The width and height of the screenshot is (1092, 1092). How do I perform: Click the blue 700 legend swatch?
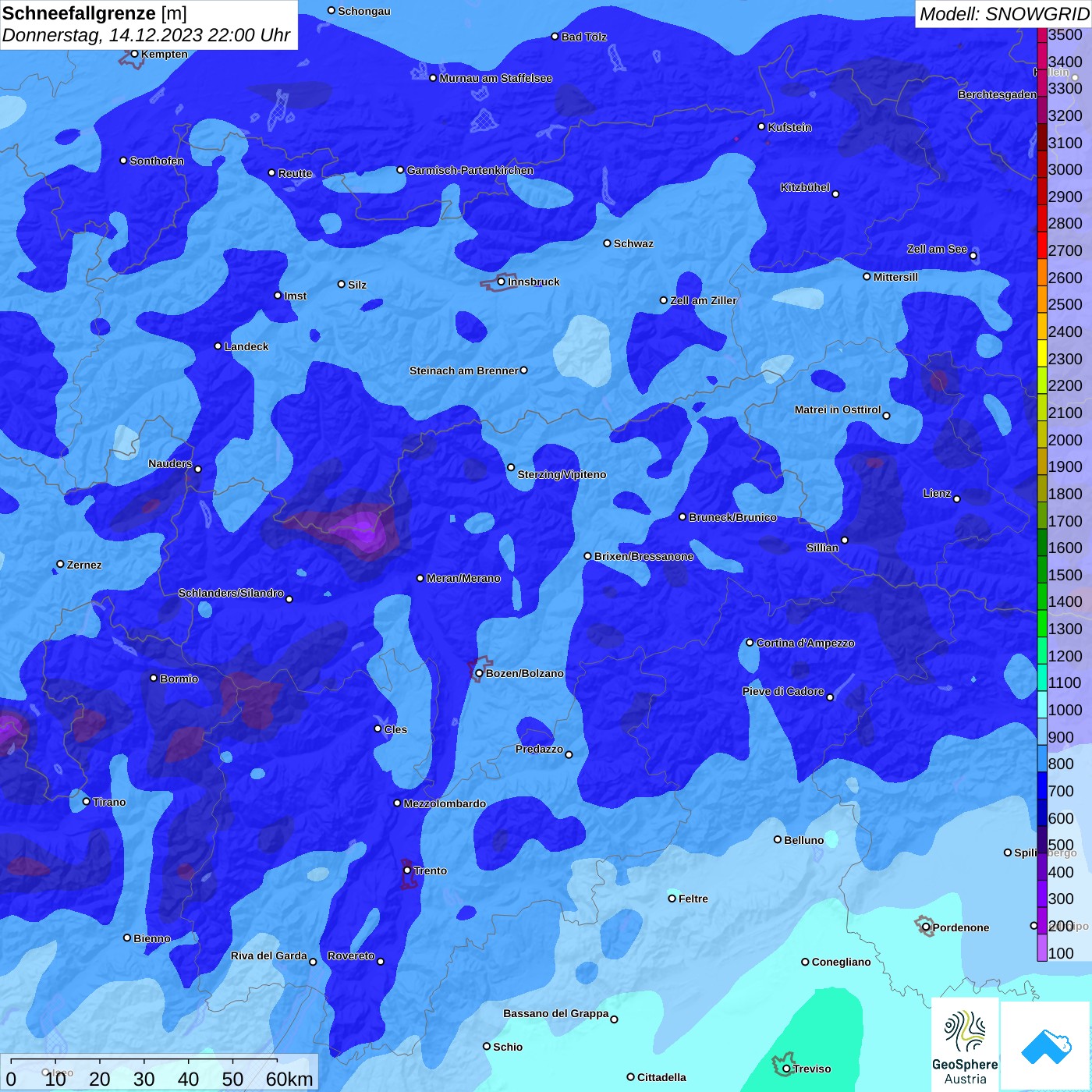click(x=1042, y=785)
